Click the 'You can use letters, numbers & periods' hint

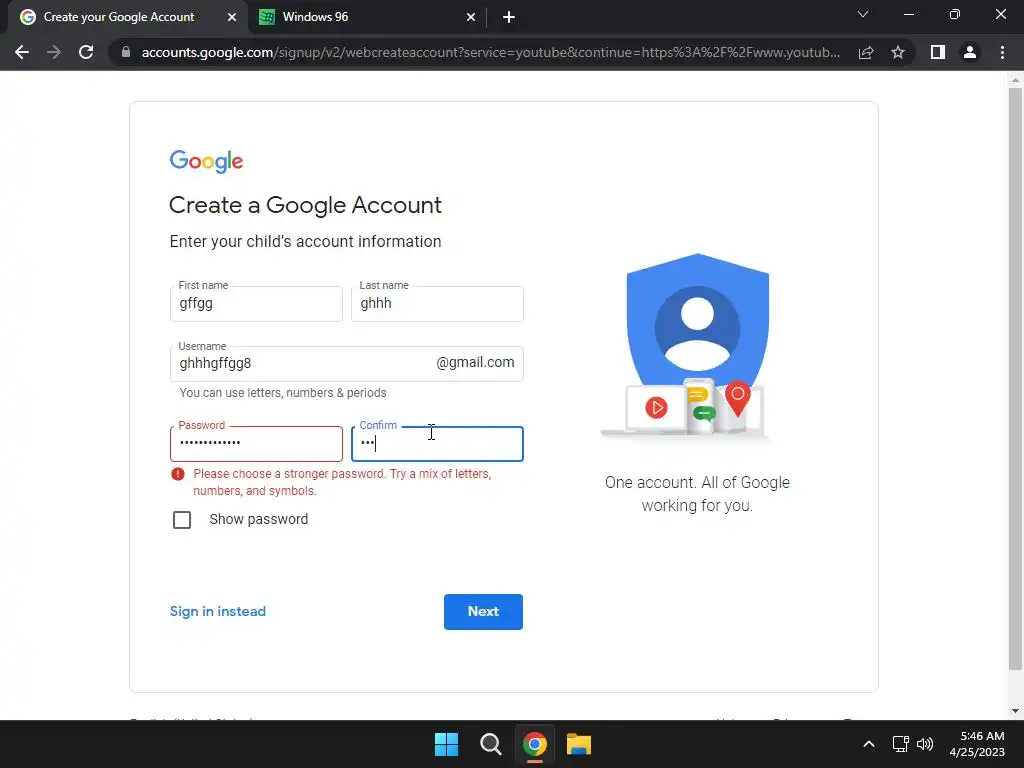coord(283,393)
